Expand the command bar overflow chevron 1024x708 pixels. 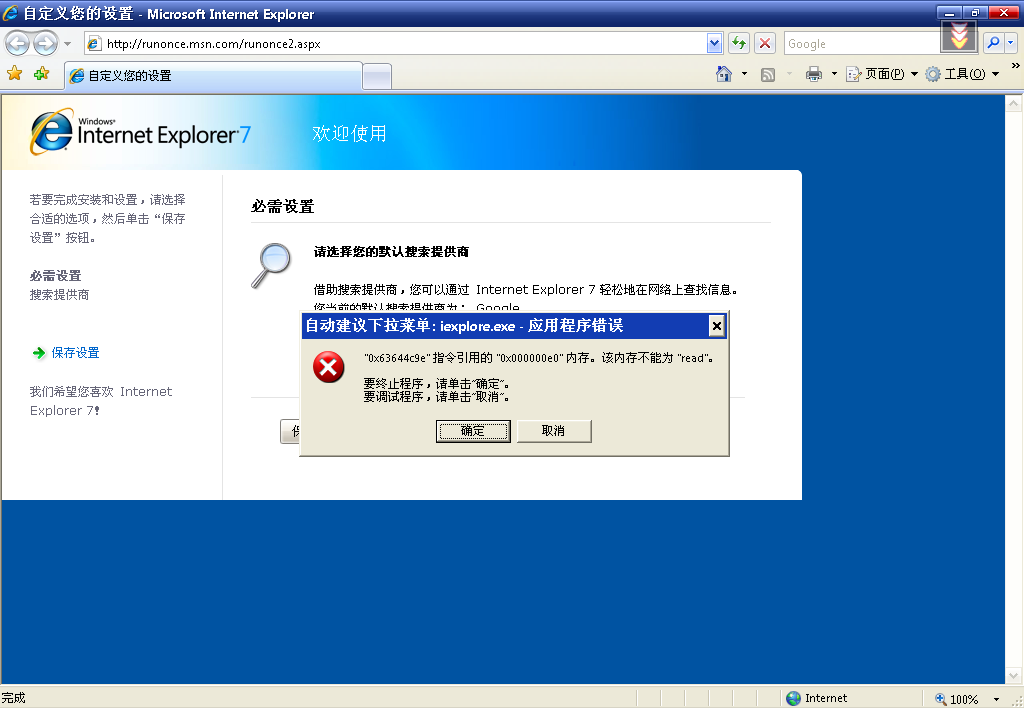click(1016, 66)
